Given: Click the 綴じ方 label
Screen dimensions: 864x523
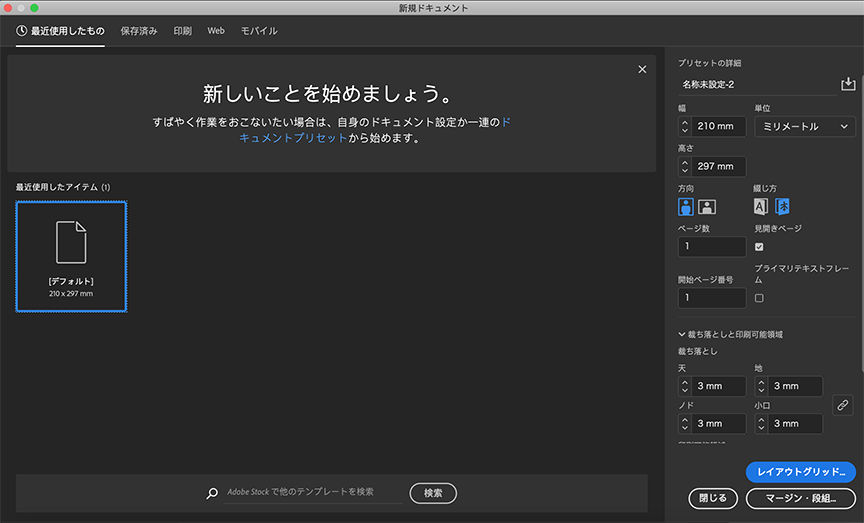Looking at the screenshot, I should click(765, 188).
